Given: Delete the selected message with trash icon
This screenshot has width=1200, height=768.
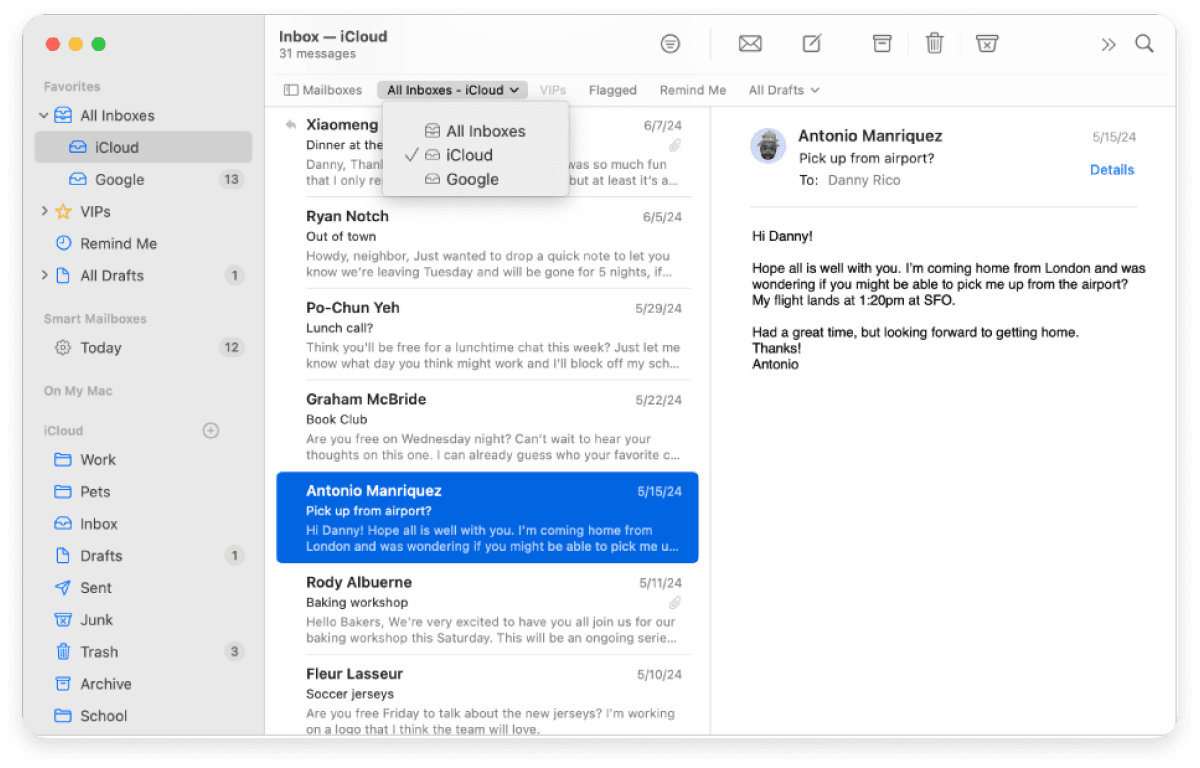Looking at the screenshot, I should (x=934, y=43).
